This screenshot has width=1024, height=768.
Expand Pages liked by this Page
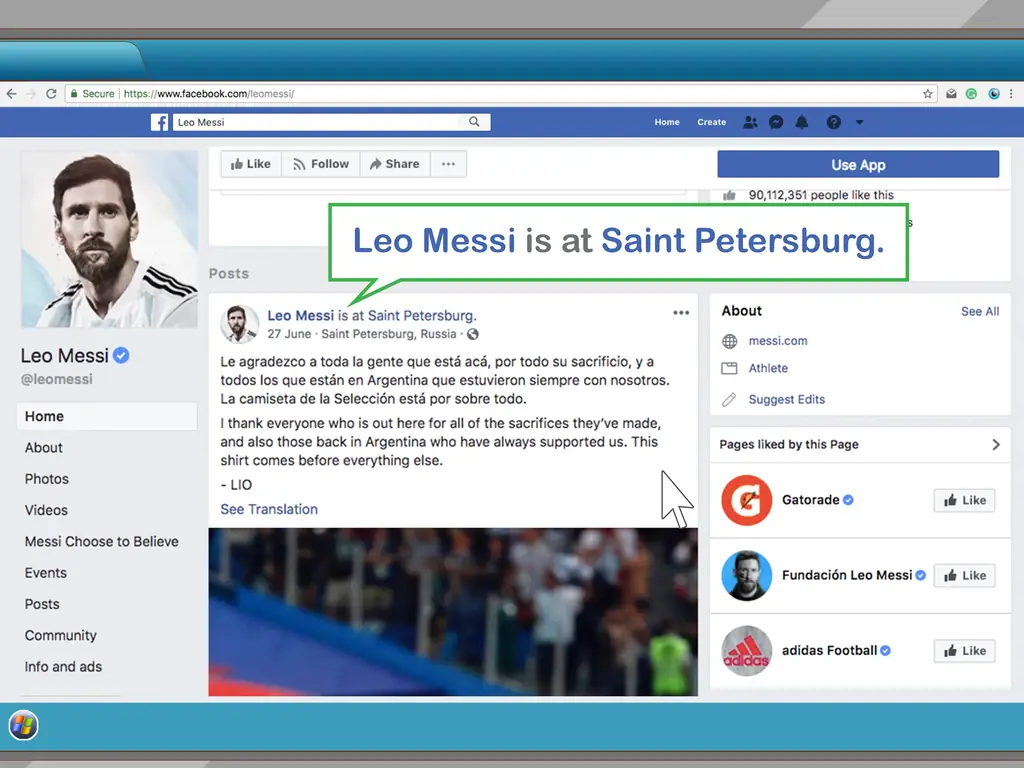click(x=995, y=445)
